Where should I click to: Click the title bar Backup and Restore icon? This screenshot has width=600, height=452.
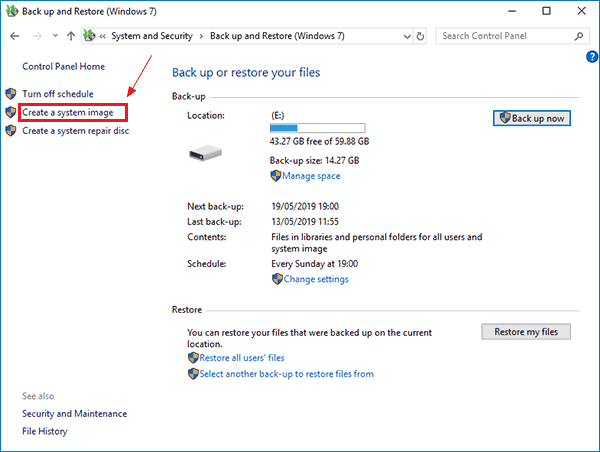(x=12, y=11)
